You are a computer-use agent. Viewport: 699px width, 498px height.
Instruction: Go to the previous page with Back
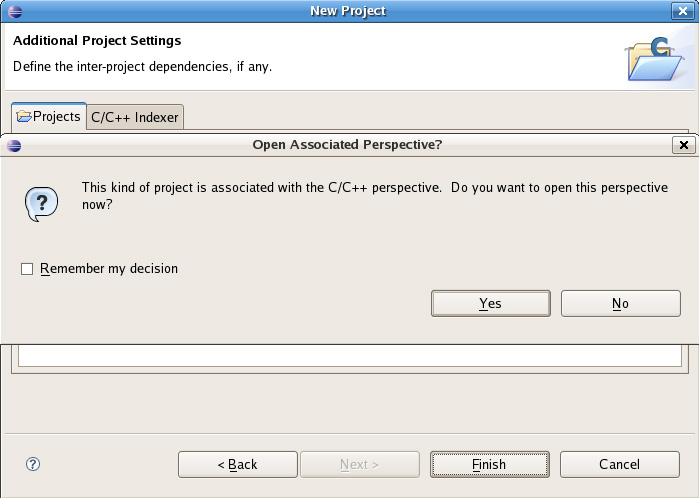pyautogui.click(x=238, y=464)
